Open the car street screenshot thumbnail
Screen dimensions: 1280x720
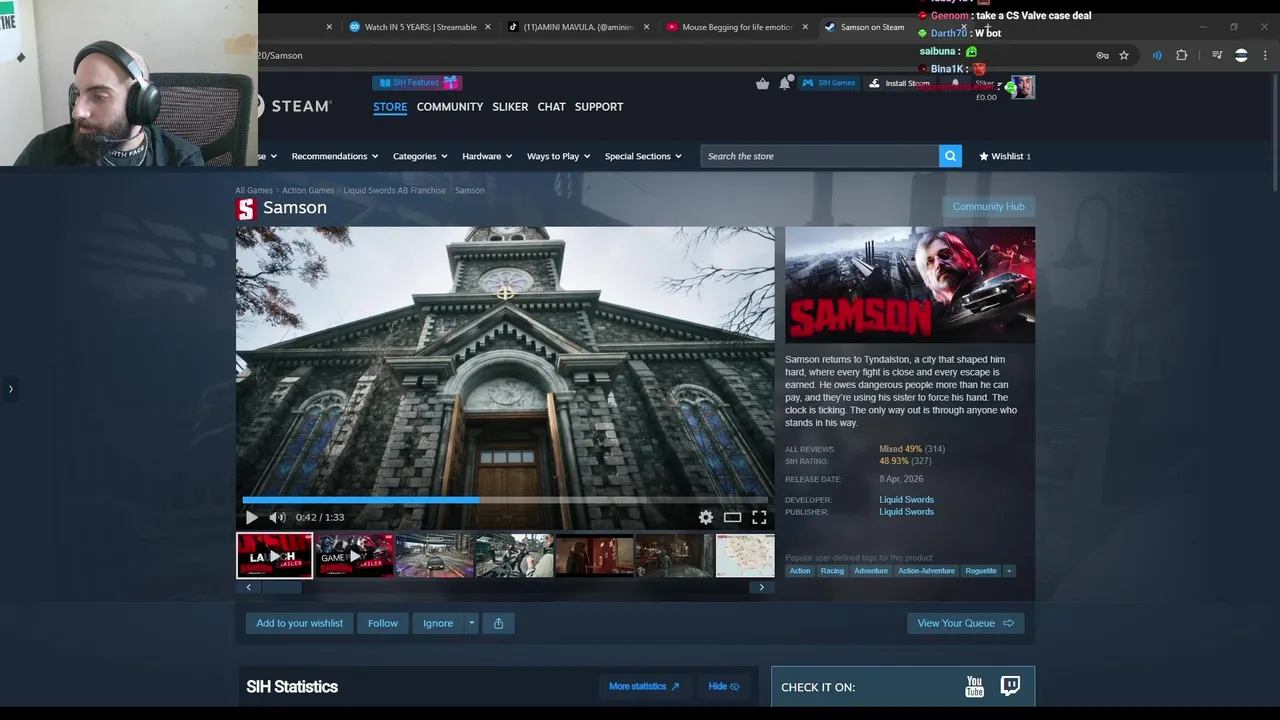click(434, 556)
